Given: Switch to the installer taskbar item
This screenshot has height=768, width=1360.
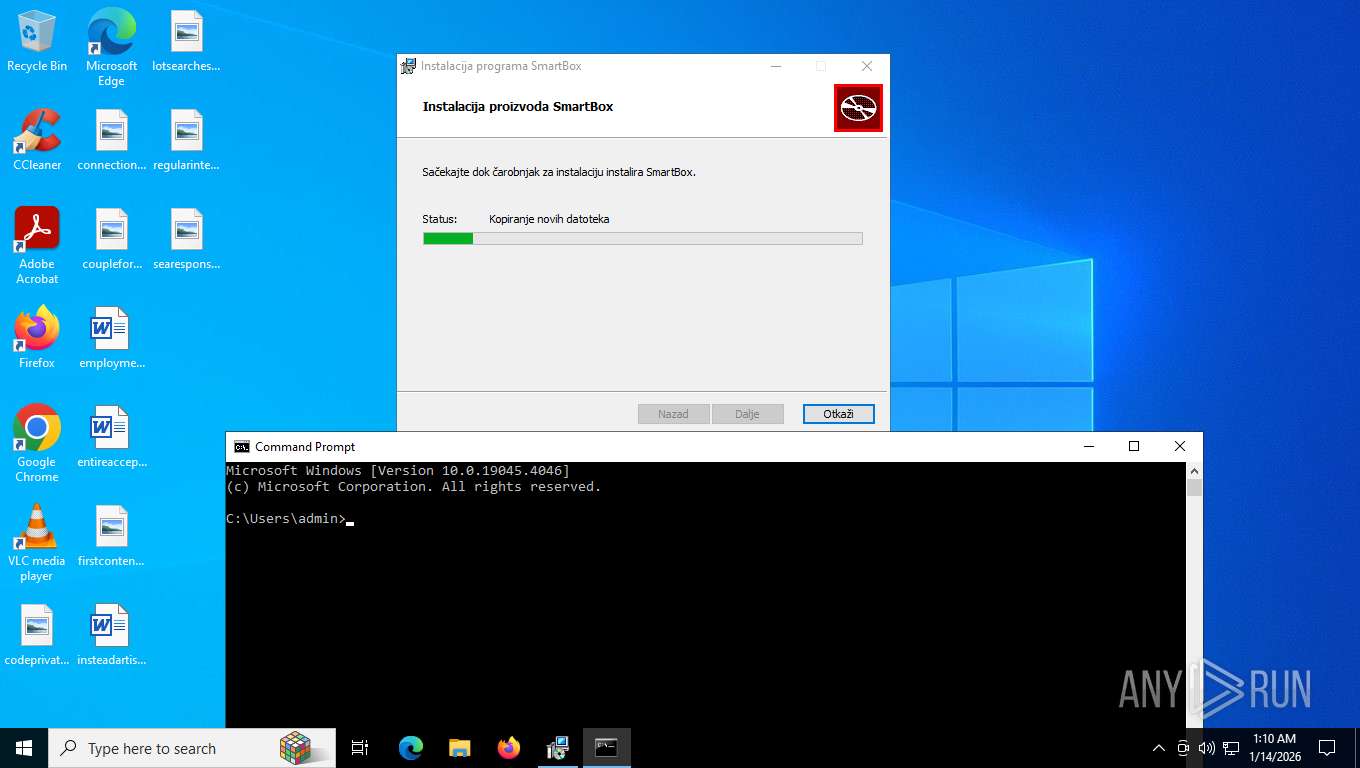Looking at the screenshot, I should [x=558, y=748].
